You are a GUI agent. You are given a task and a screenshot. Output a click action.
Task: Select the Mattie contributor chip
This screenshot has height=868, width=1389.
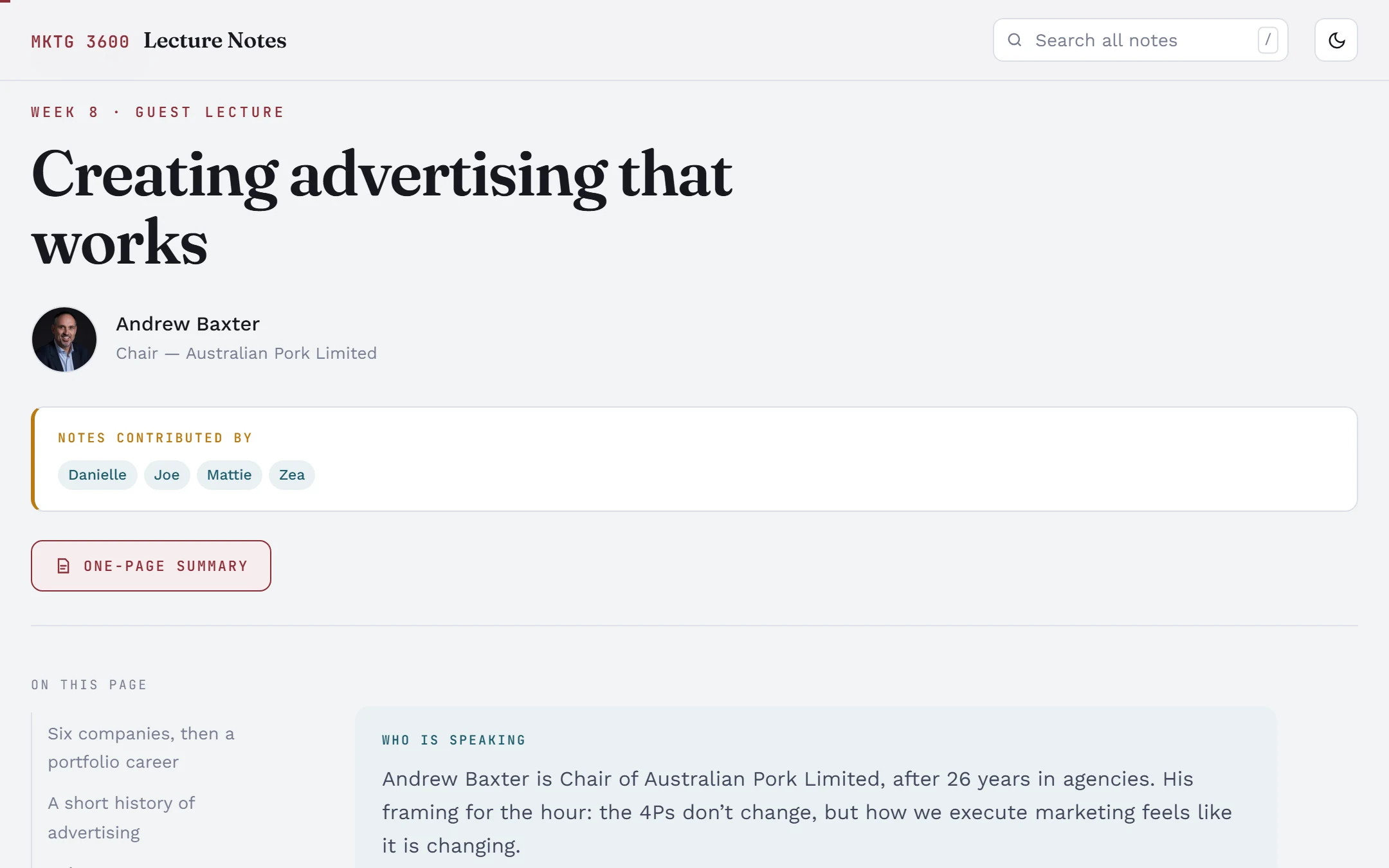pyautogui.click(x=229, y=475)
